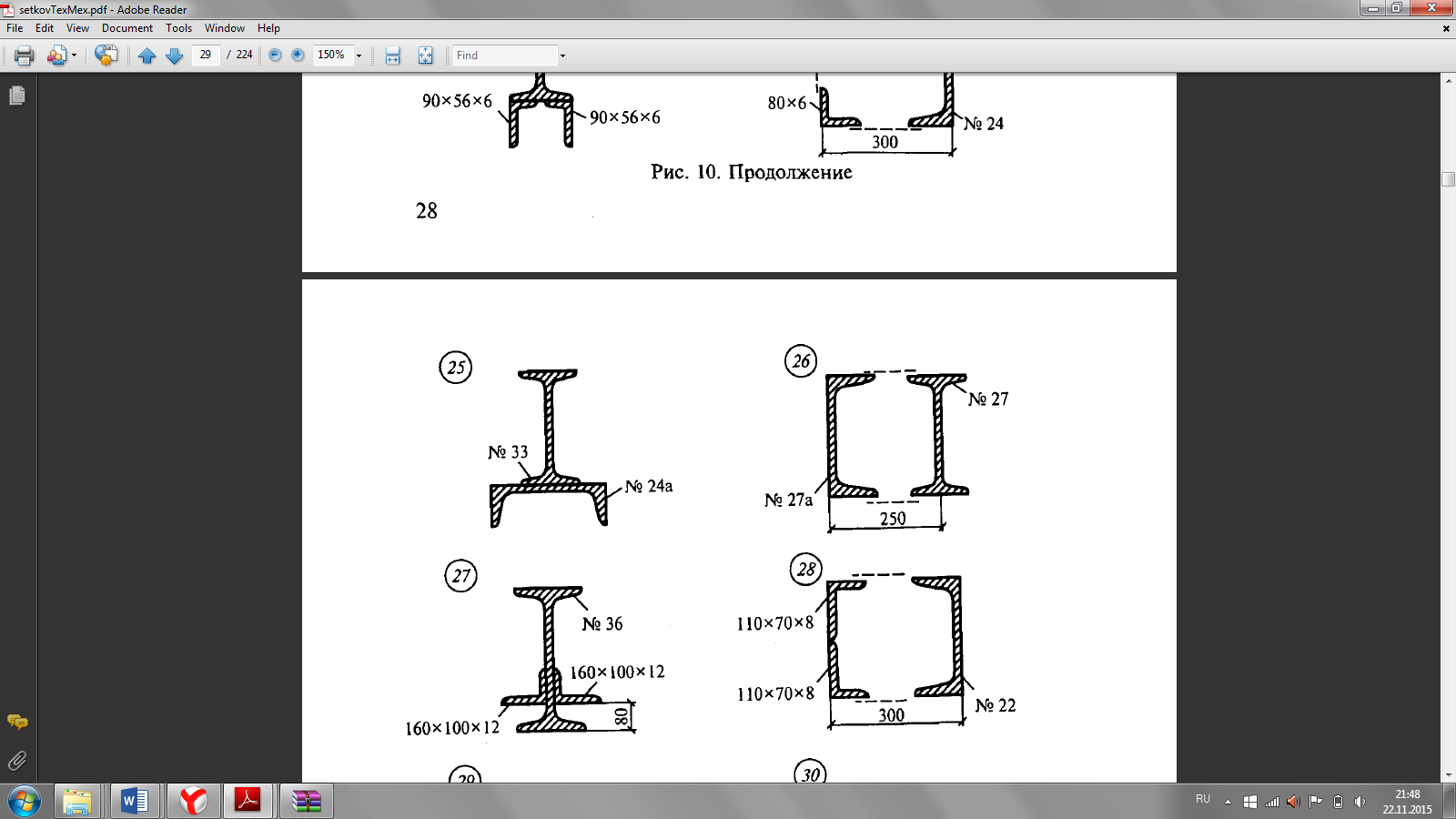Screen dimensions: 1456x819
Task: Click the '№ 36' label in figure 27
Action: coord(602,623)
